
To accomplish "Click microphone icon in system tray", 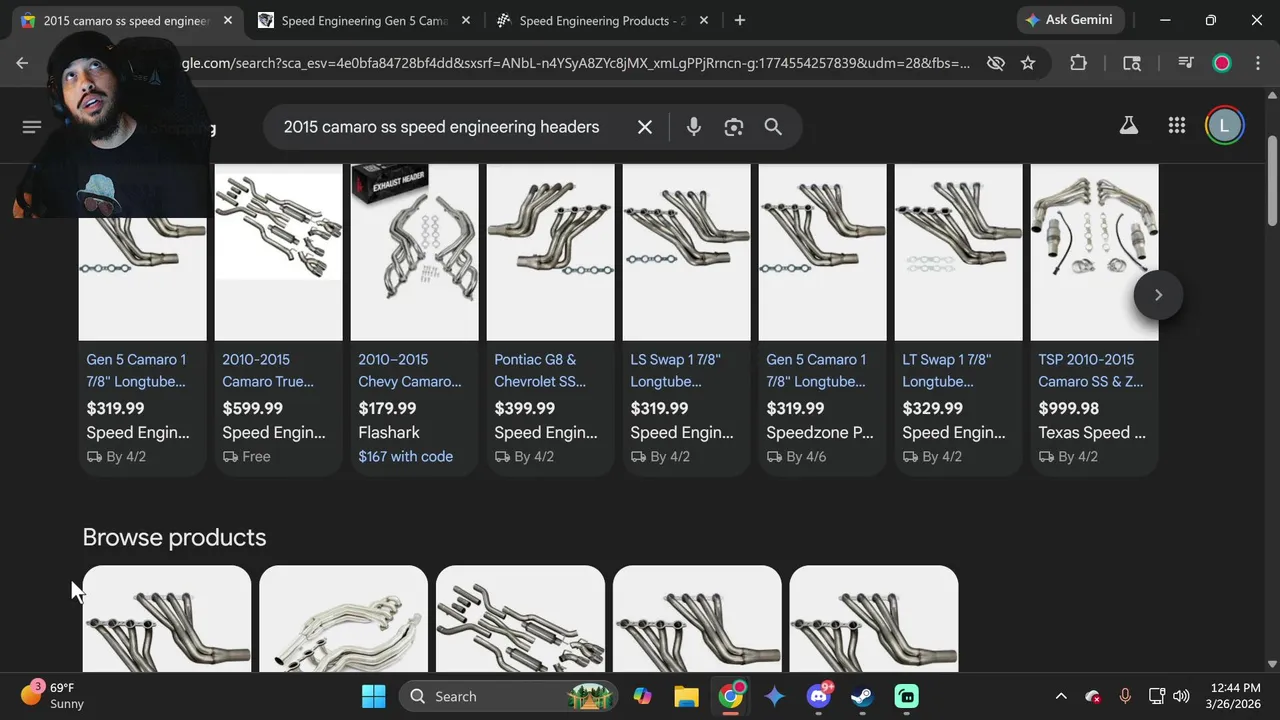I will coord(1125,696).
